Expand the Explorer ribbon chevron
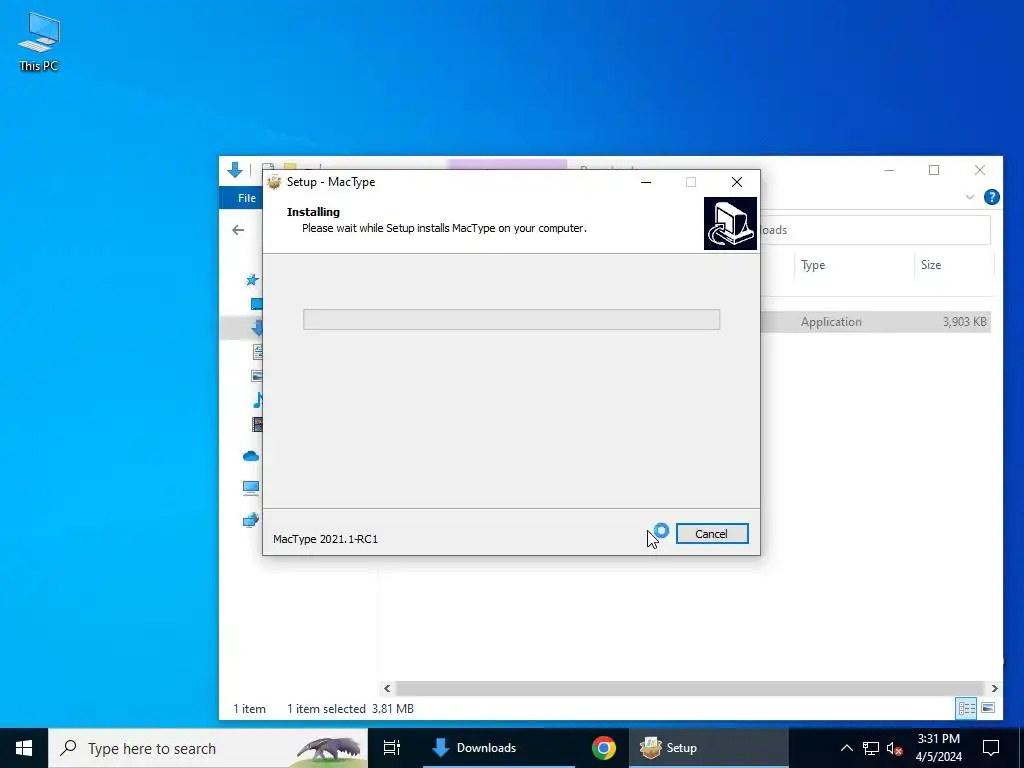The height and width of the screenshot is (768, 1024). coord(970,197)
